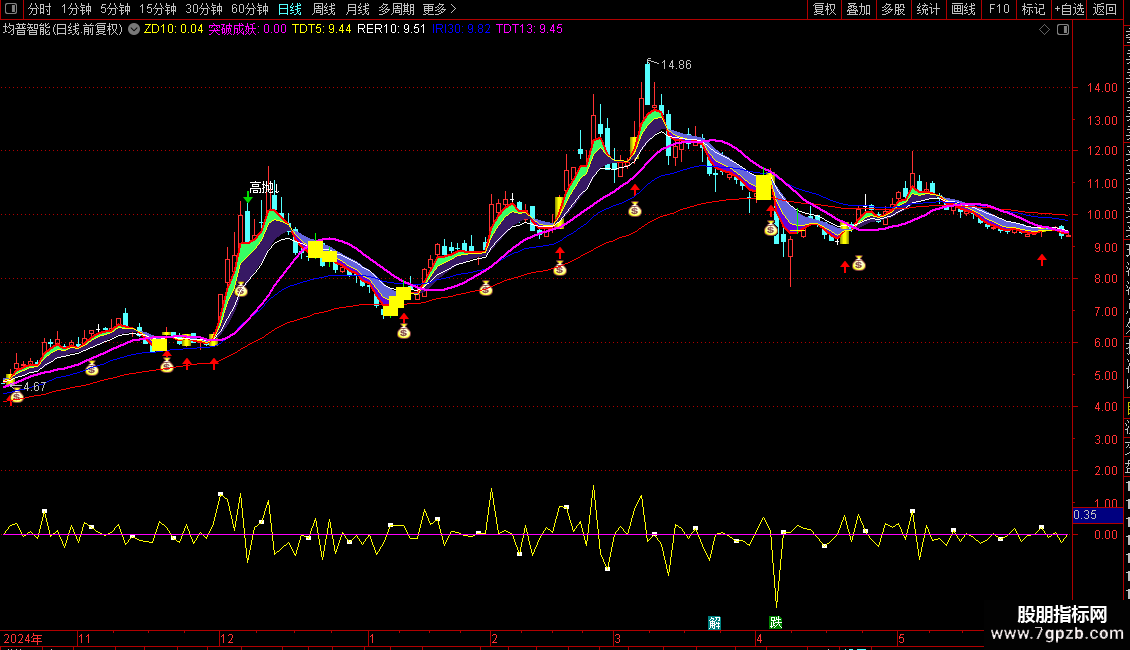The height and width of the screenshot is (650, 1130).
Task: Expand the 更多 periods menu
Action: 439,9
